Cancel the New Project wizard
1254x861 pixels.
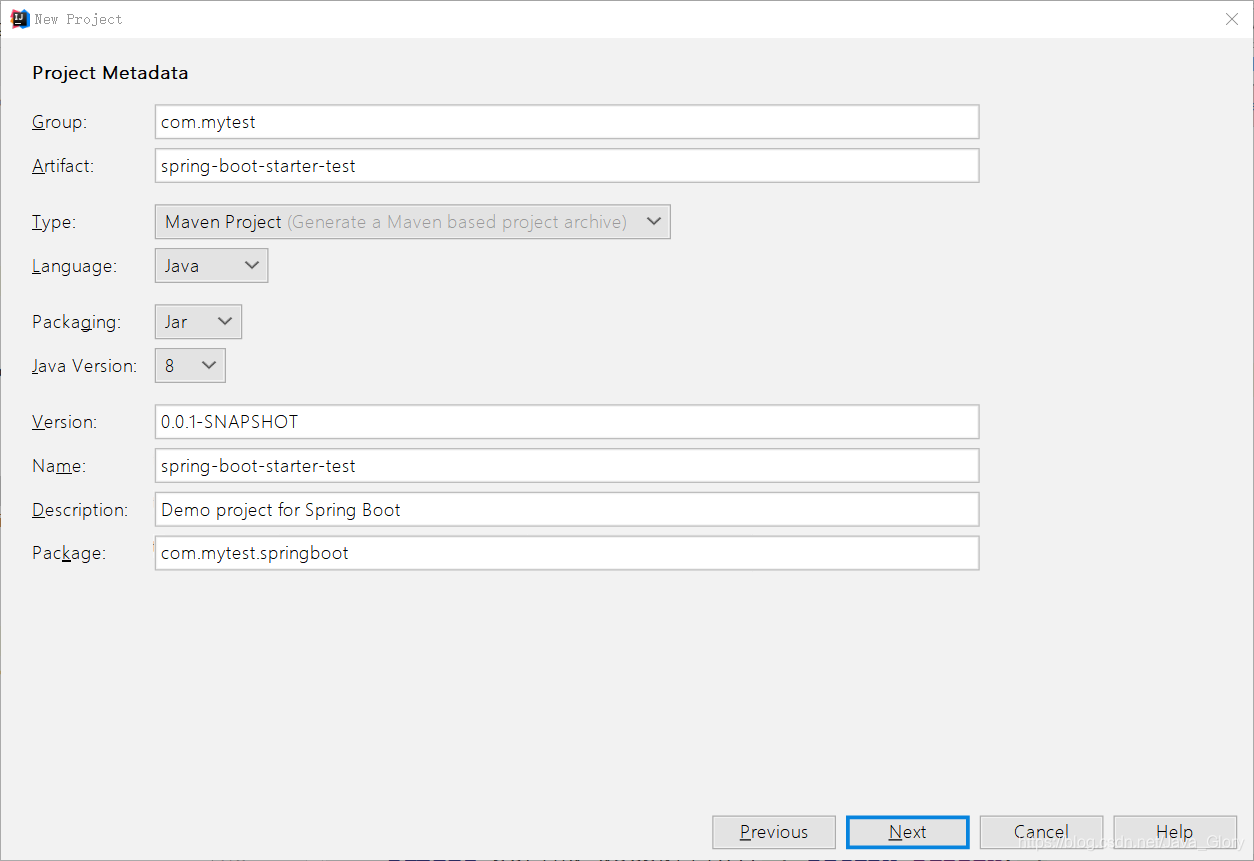[x=1041, y=832]
